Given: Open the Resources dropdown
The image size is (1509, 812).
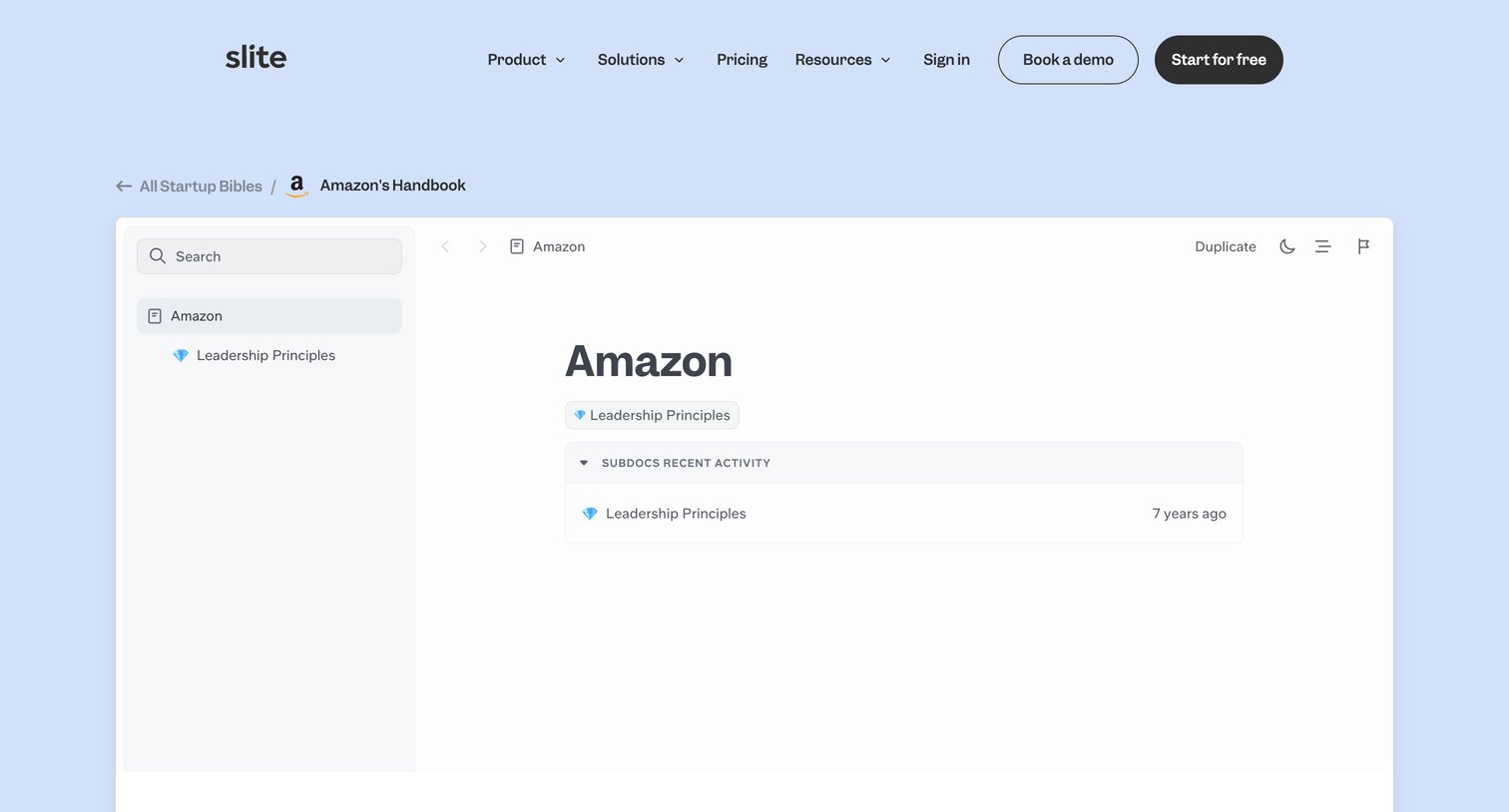Looking at the screenshot, I should (842, 60).
